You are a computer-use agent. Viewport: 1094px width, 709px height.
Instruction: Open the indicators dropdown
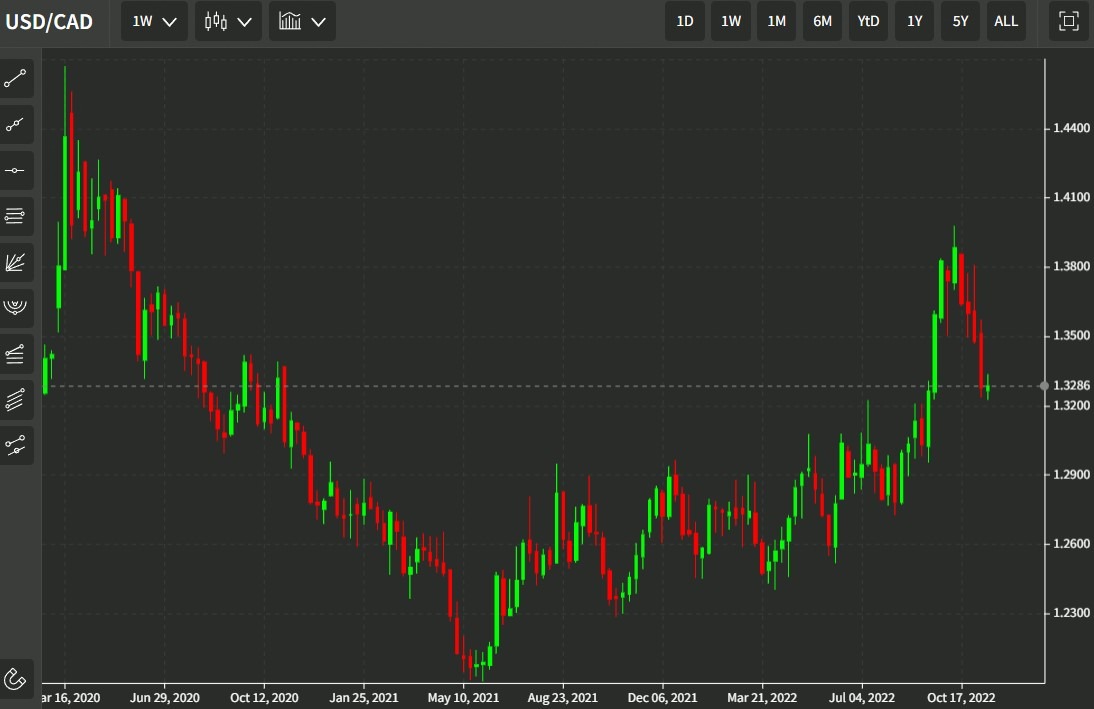[302, 21]
